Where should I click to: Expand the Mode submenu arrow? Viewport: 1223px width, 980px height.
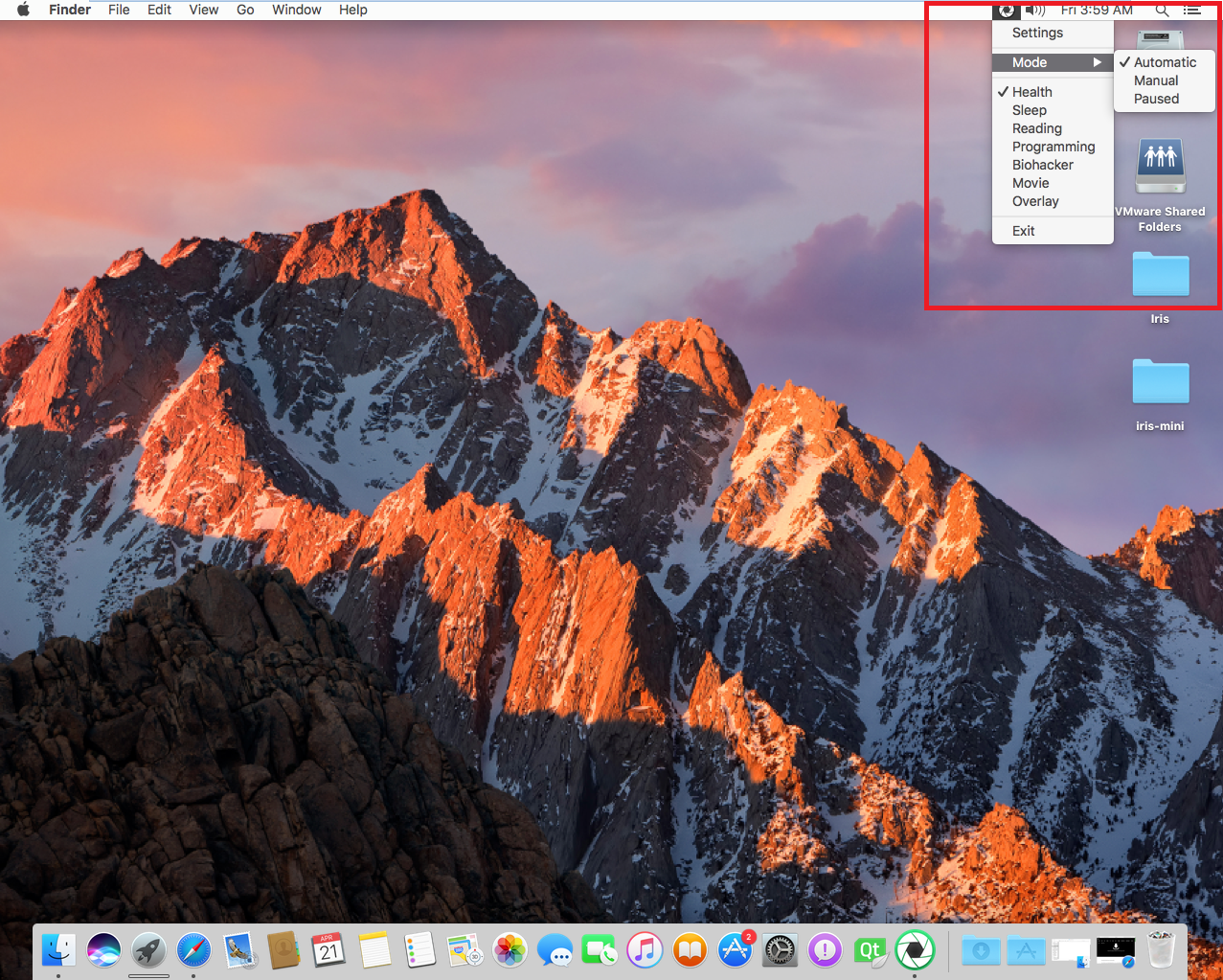click(1098, 62)
